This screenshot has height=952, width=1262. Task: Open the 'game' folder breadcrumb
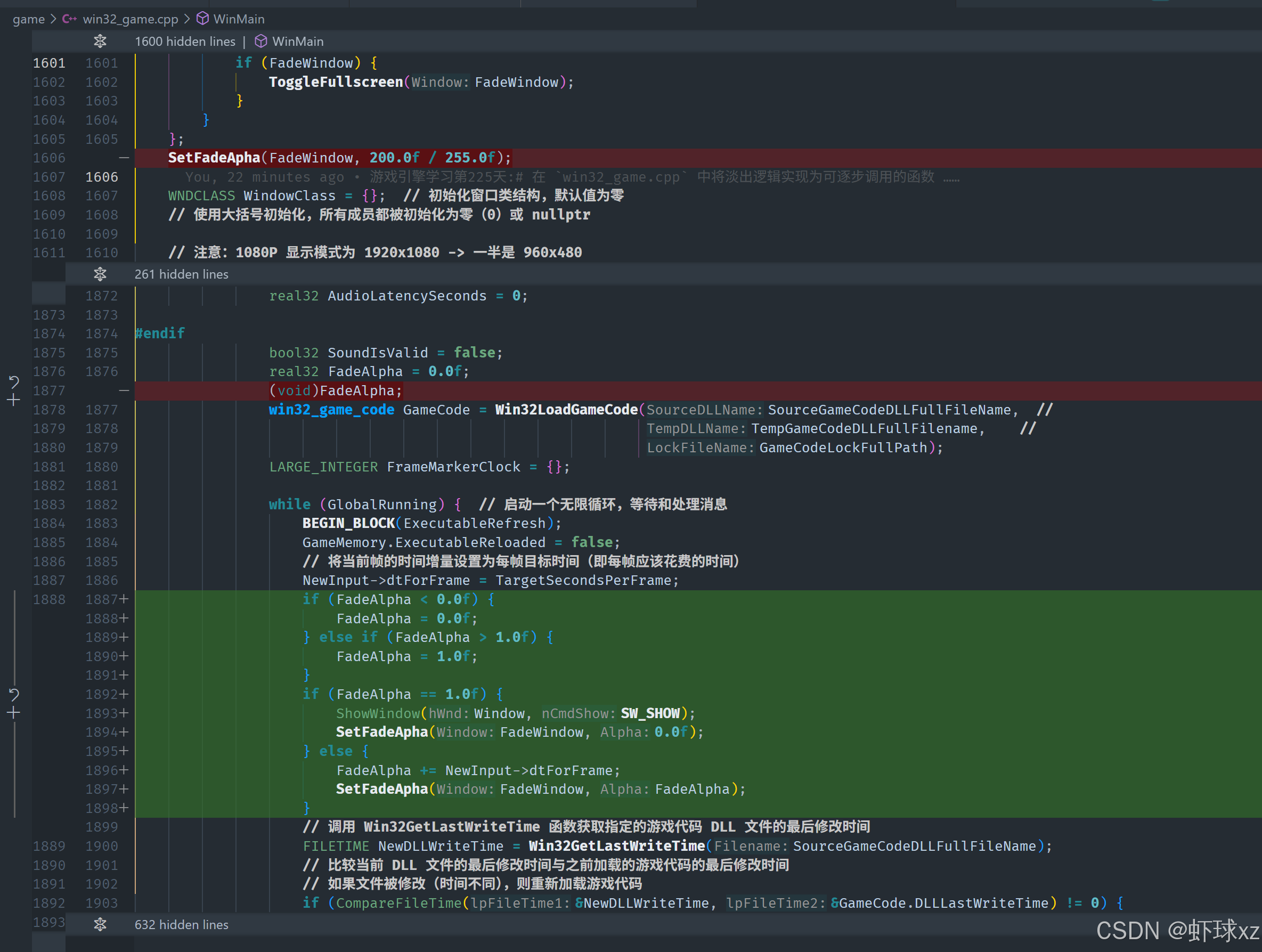click(29, 19)
